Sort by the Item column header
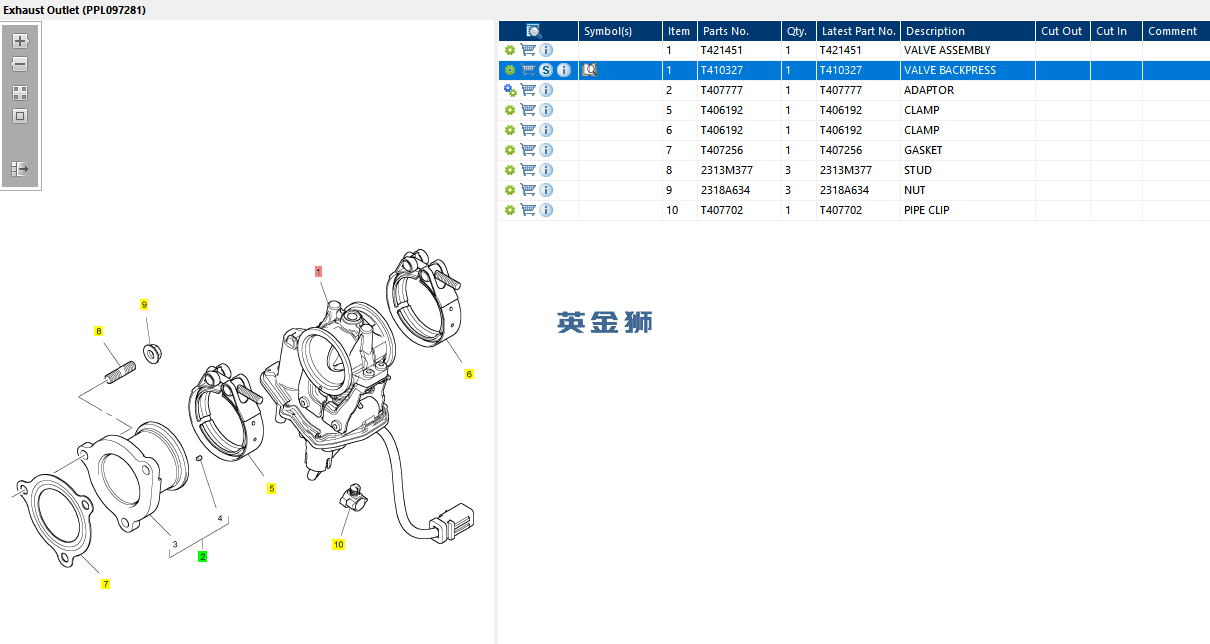This screenshot has width=1210, height=644. click(680, 31)
